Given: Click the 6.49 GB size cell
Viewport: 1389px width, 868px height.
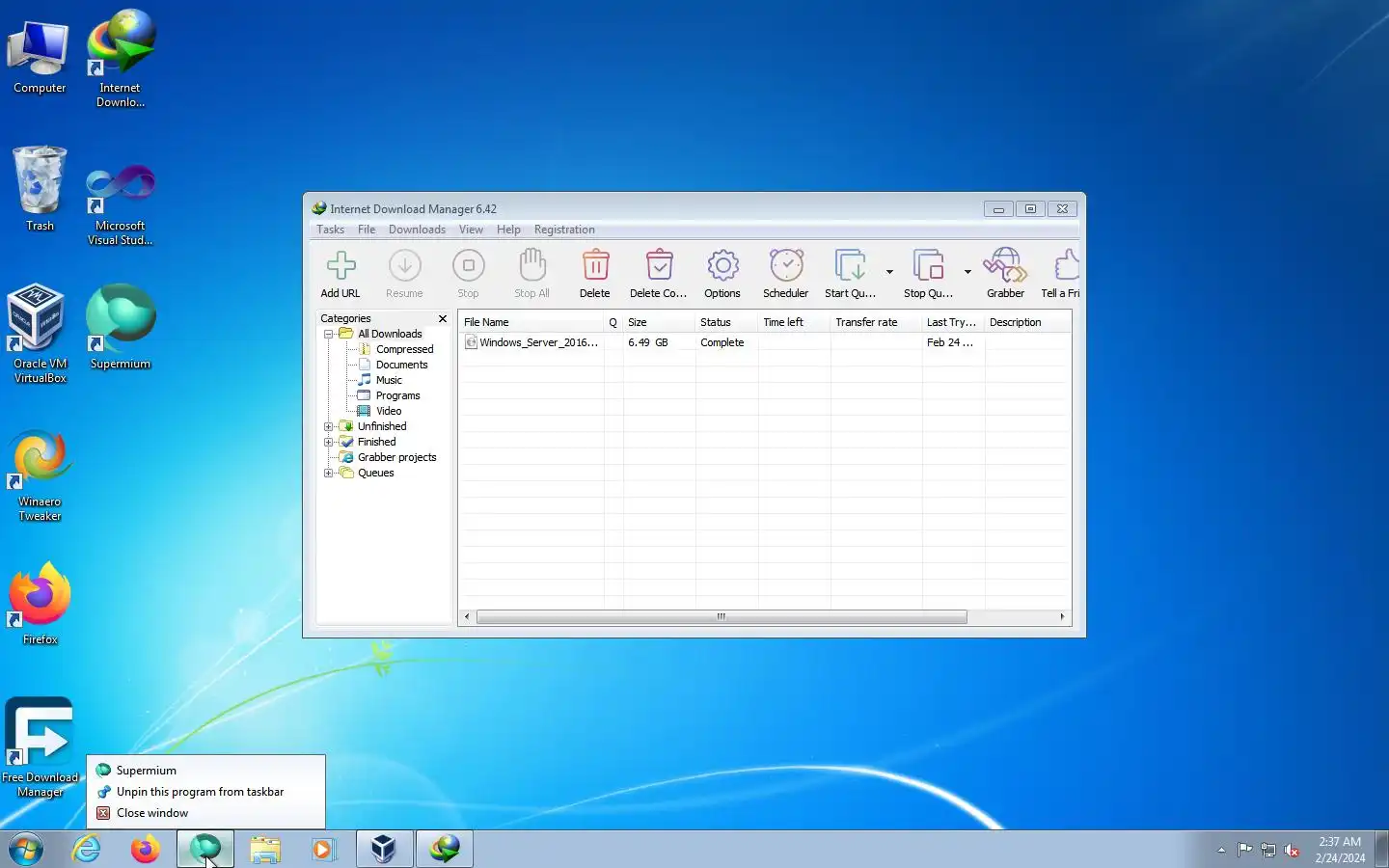Looking at the screenshot, I should (x=648, y=342).
